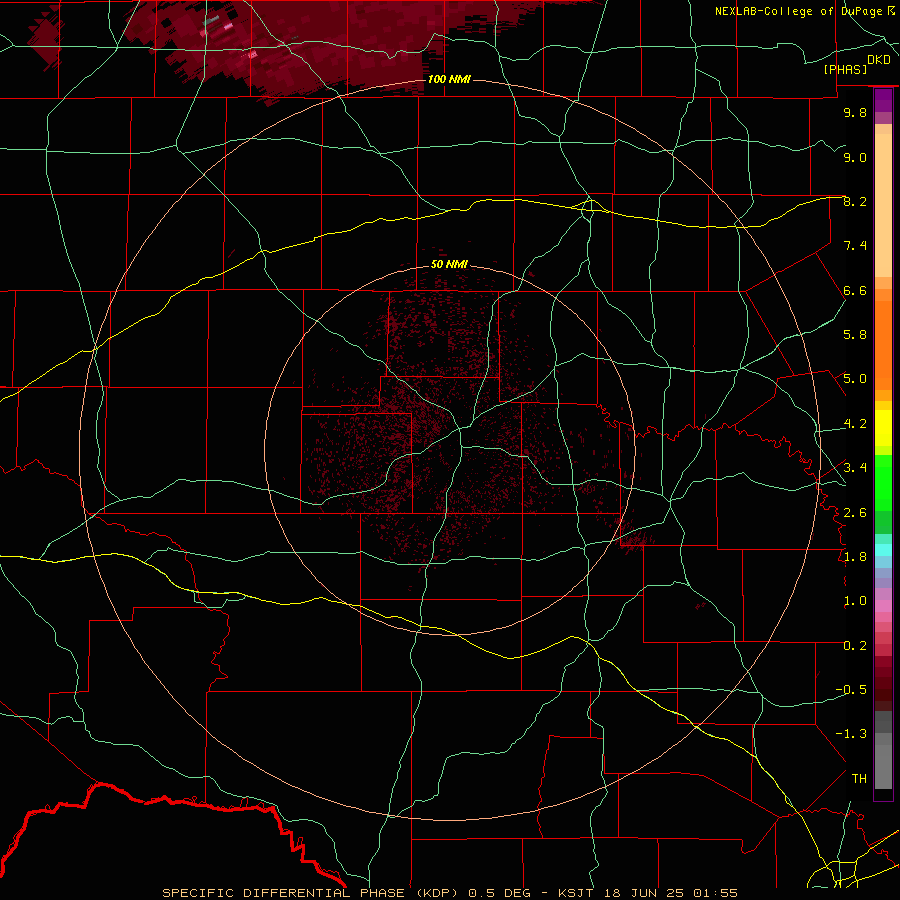The width and height of the screenshot is (900, 900).
Task: Click the DKD units label
Action: pos(879,59)
